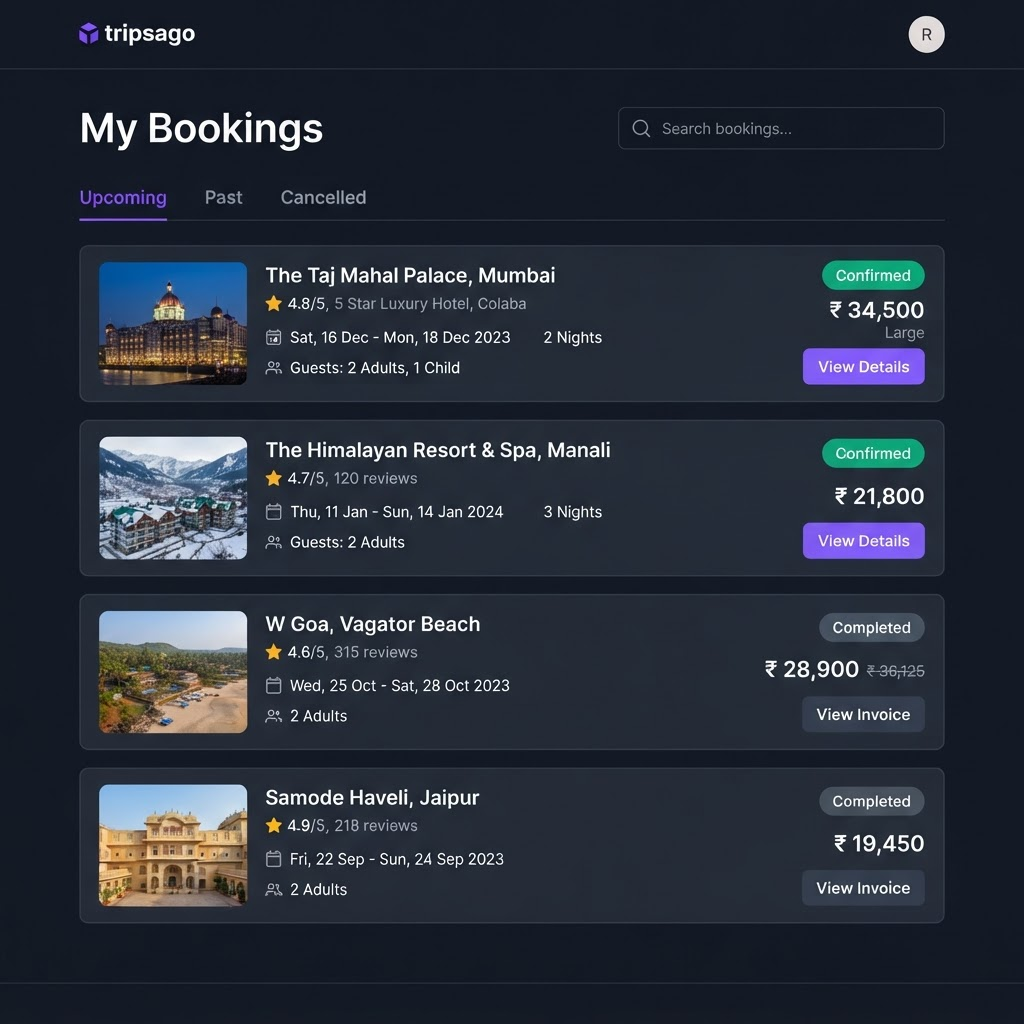Image resolution: width=1024 pixels, height=1024 pixels.
Task: Click Guests: 2 Adults, 1 Child text
Action: [375, 368]
